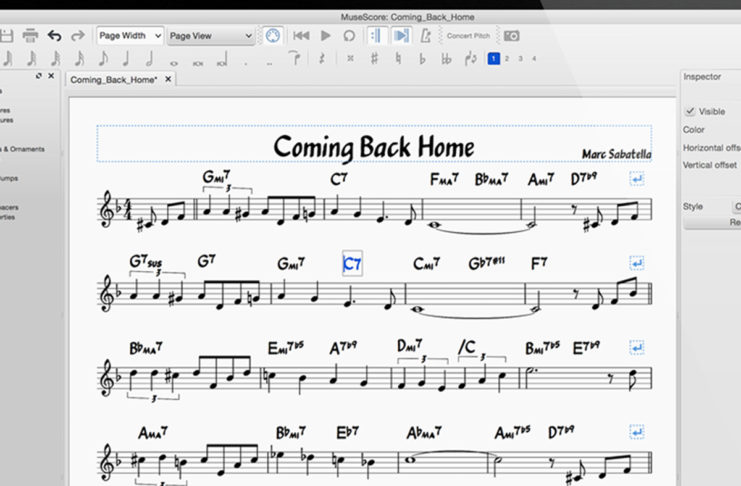Open the Page View mode dropdown
741x486 pixels.
[x=211, y=36]
